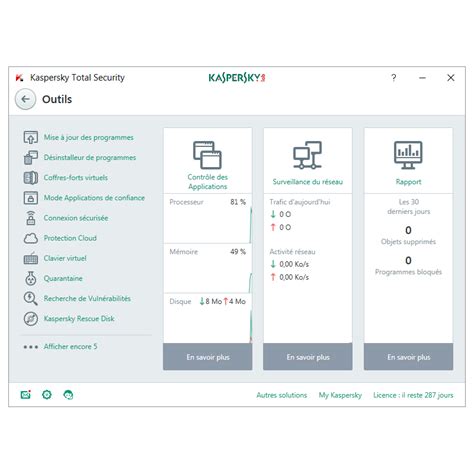Open settings with the gear icon
Screen dimensions: 474x474
pyautogui.click(x=47, y=395)
